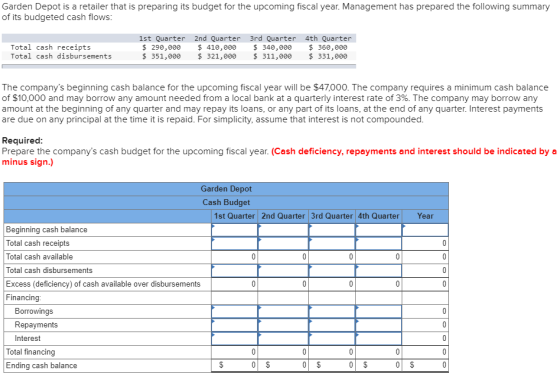
Task: Click the 'Total cash available' row label
Action: tap(39, 257)
